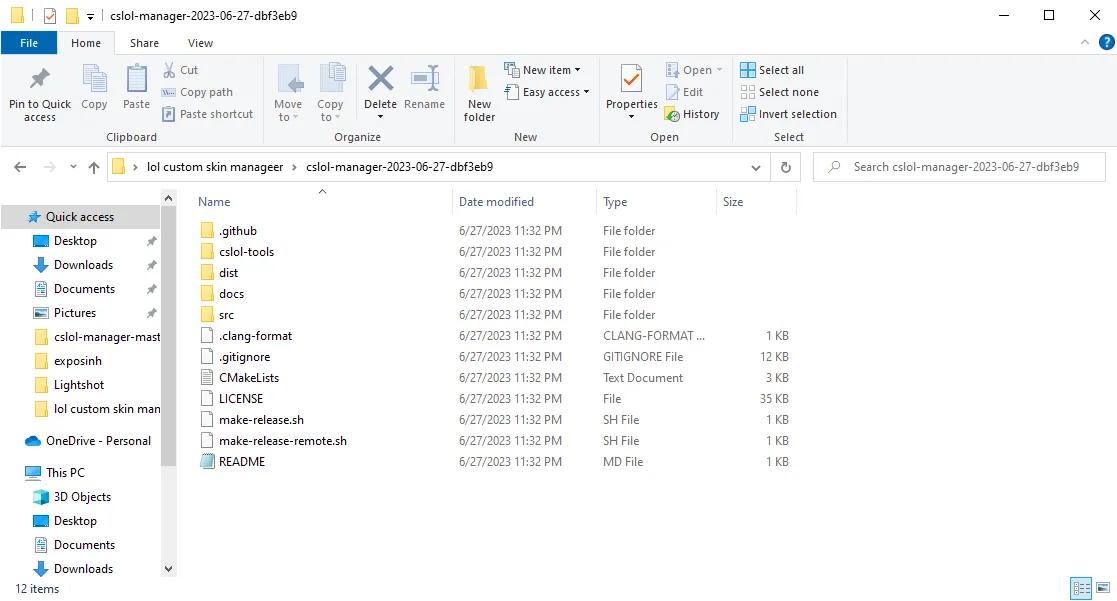
Task: Open 3D Objects in sidebar
Action: (x=82, y=496)
